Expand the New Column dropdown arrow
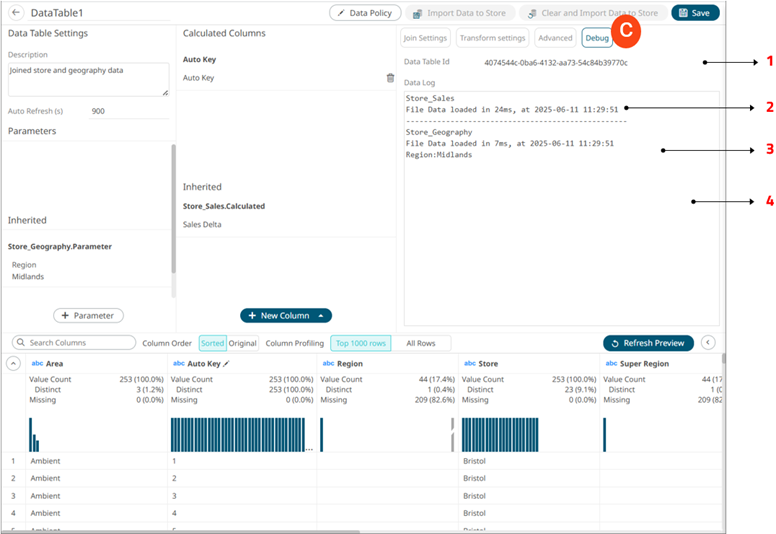Image resolution: width=776 pixels, height=534 pixels. pyautogui.click(x=322, y=316)
